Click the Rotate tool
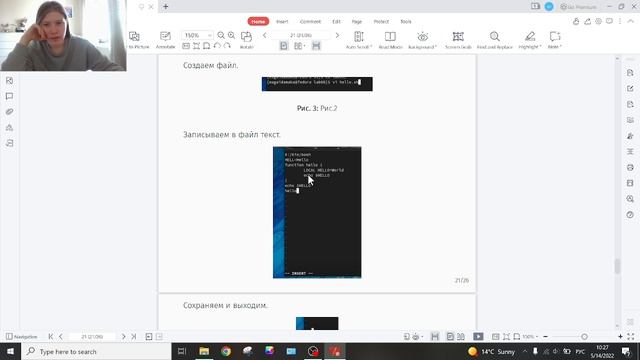Screen dimensions: 640x360 247,40
